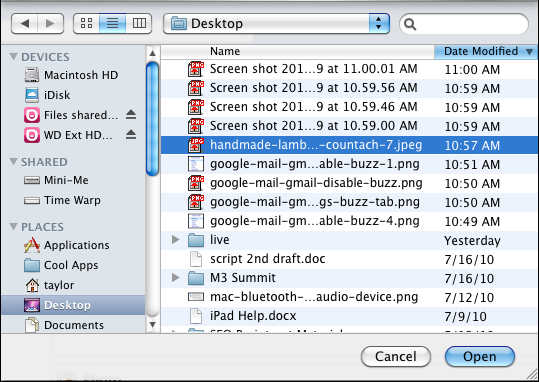Image resolution: width=539 pixels, height=382 pixels.
Task: Select google-mail-gmail-disable-buzz.png file
Action: coord(350,183)
